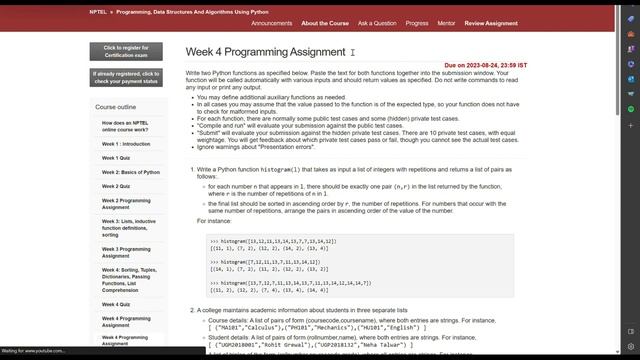Open the purple figures icon in Edge sidebar
This screenshot has height=360, width=640.
tap(631, 49)
